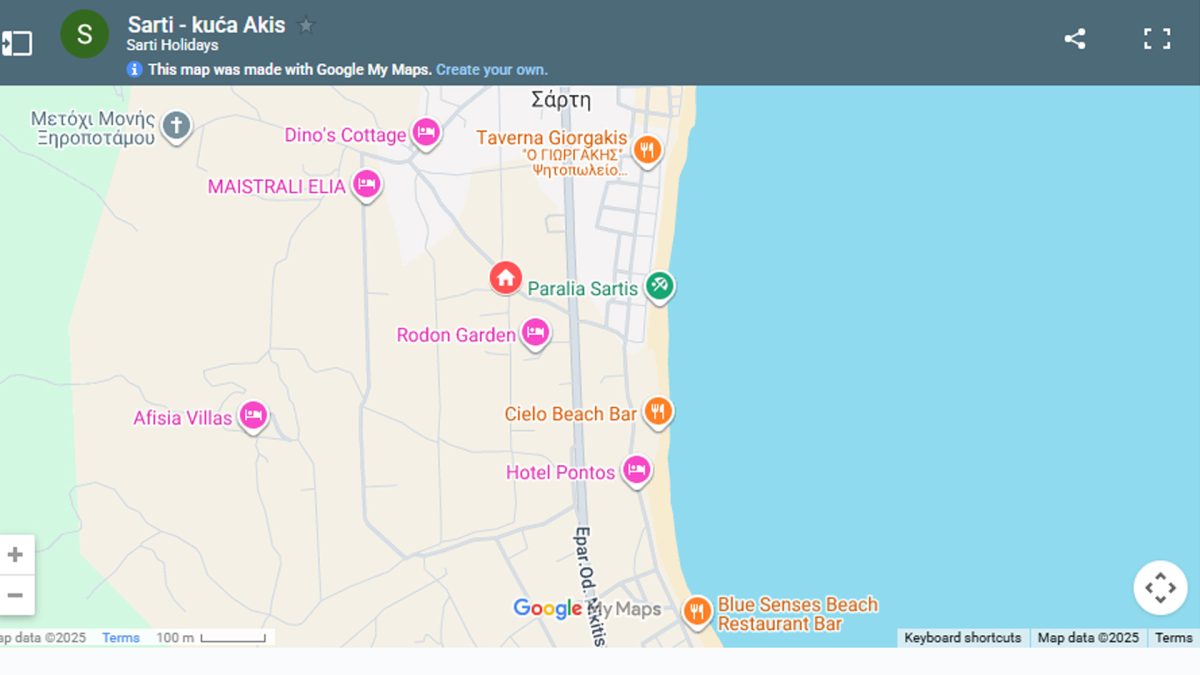The height and width of the screenshot is (675, 1200).
Task: View the map in fullscreen
Action: coord(1157,39)
